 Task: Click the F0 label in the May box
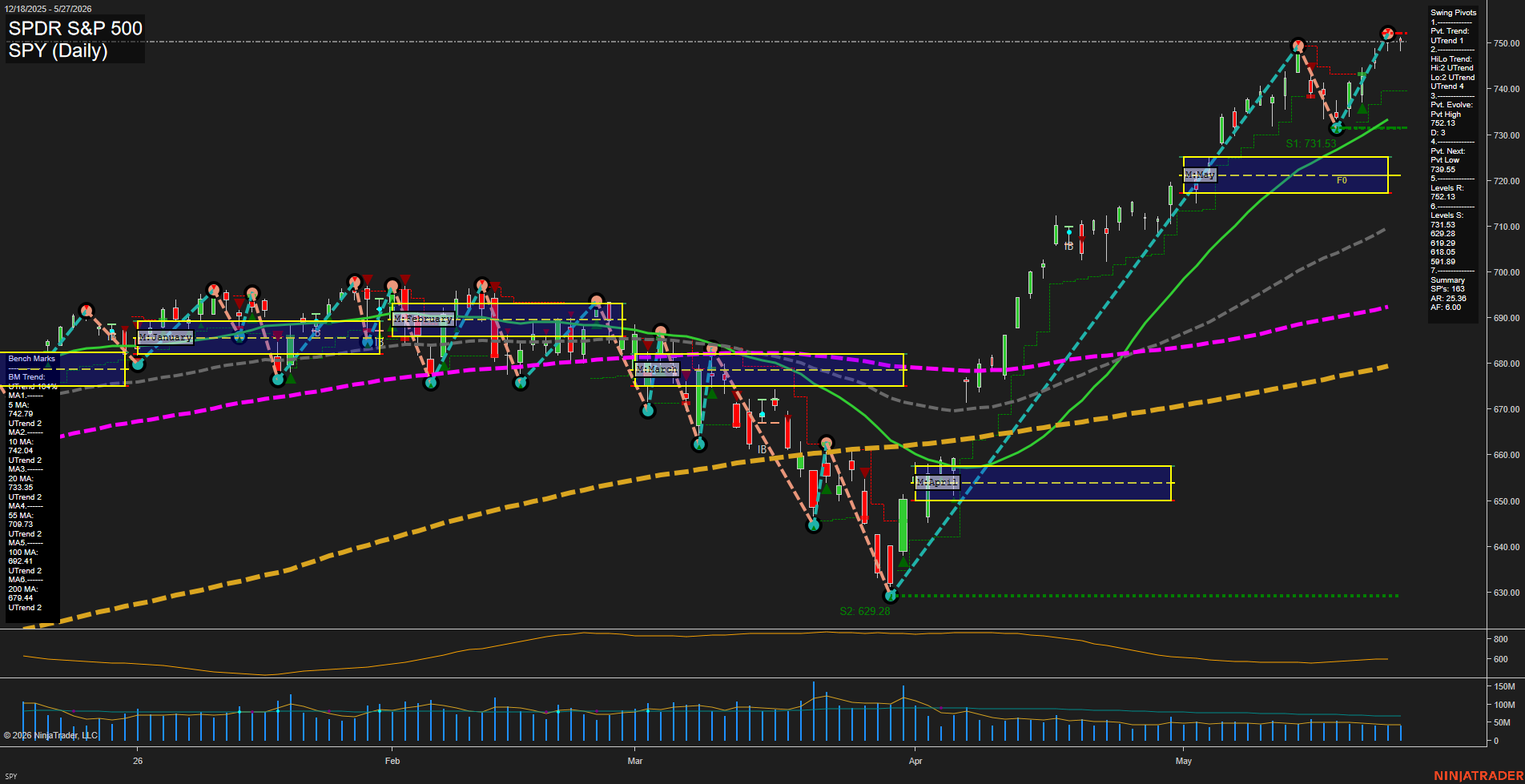click(1342, 181)
